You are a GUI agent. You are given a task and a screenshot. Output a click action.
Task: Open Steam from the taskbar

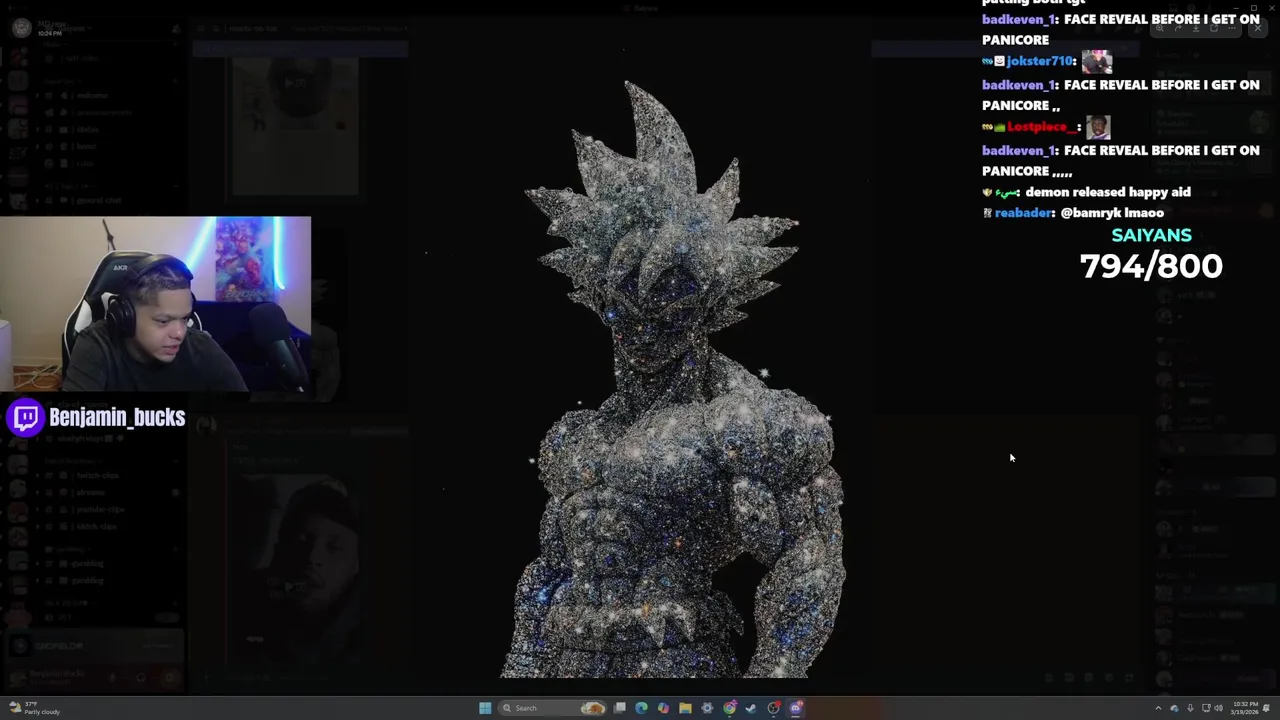point(751,708)
